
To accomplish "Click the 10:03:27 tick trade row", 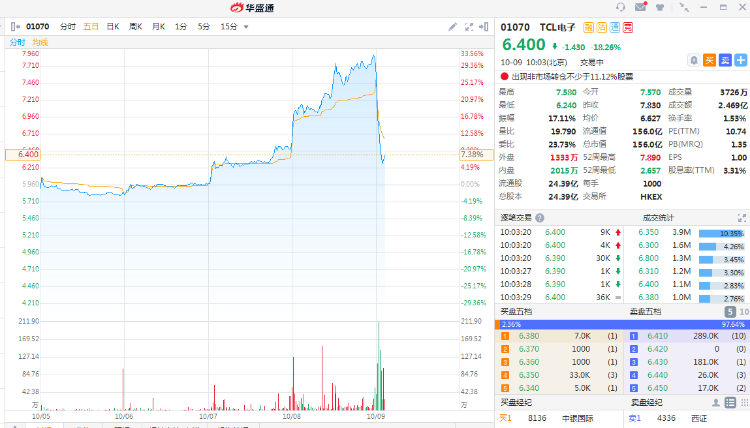I will 561,271.
